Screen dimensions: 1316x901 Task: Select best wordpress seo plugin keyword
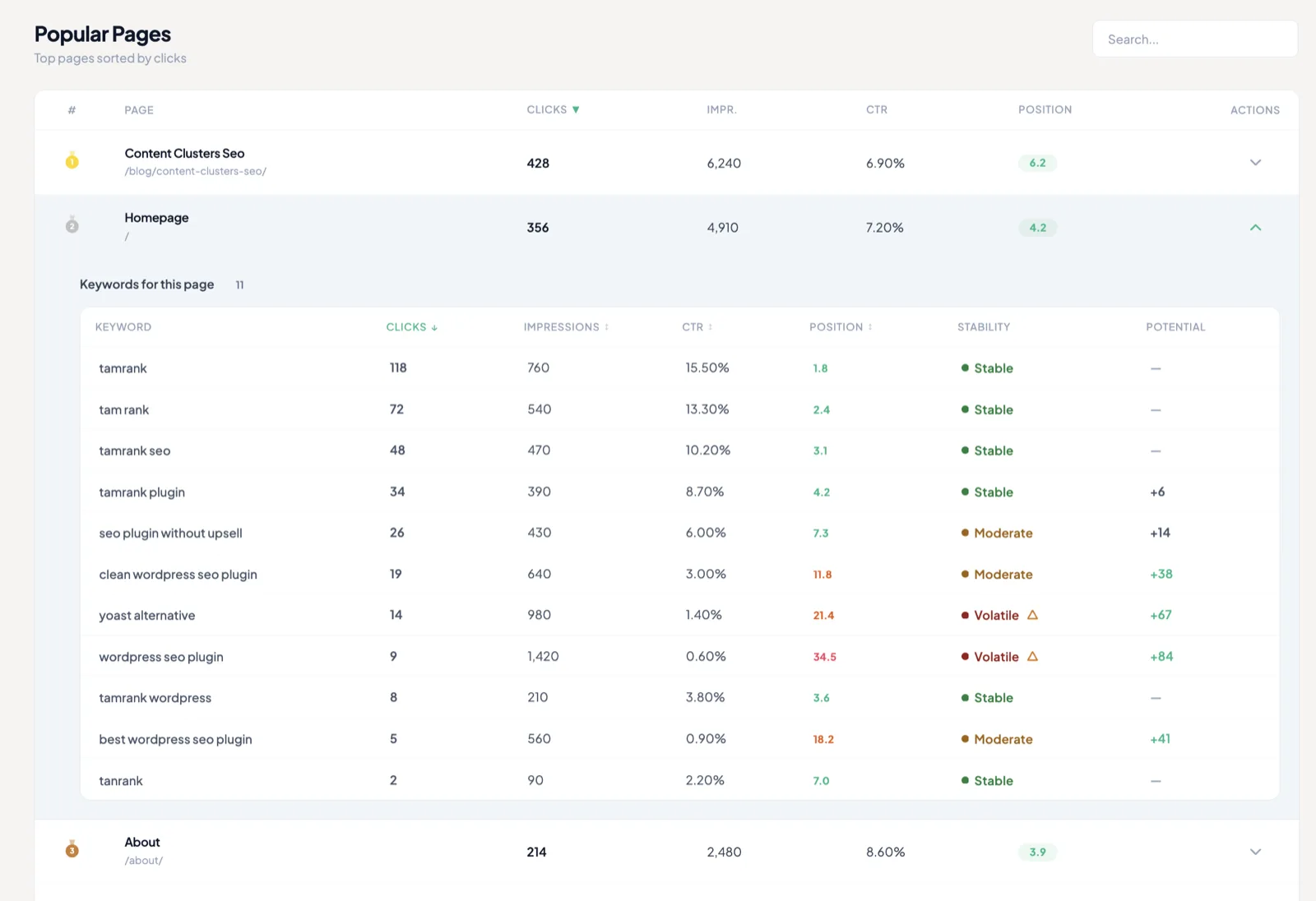pyautogui.click(x=175, y=739)
